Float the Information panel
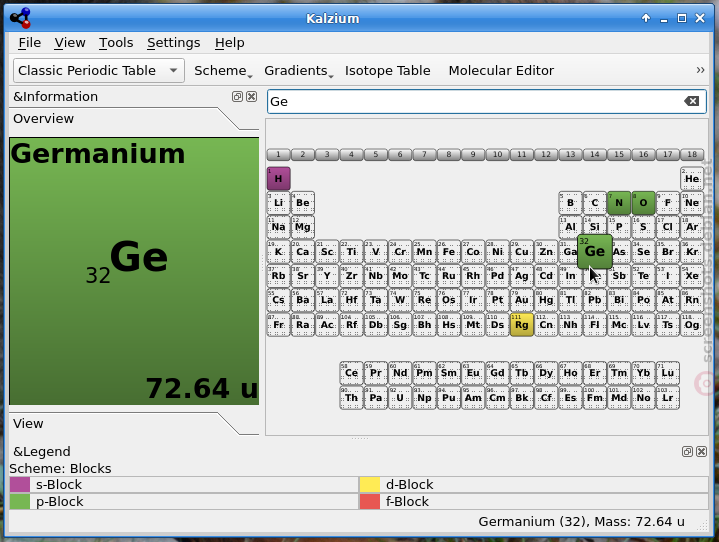The width and height of the screenshot is (719, 542). pyautogui.click(x=237, y=96)
